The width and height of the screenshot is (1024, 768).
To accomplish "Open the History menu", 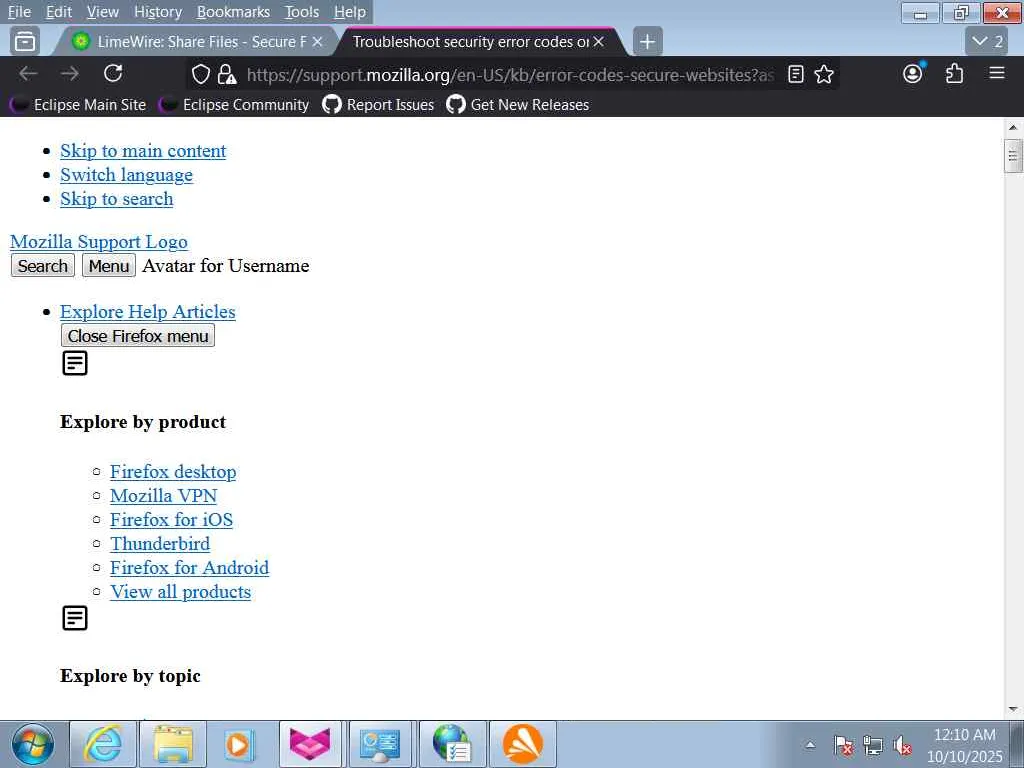I will click(x=157, y=12).
